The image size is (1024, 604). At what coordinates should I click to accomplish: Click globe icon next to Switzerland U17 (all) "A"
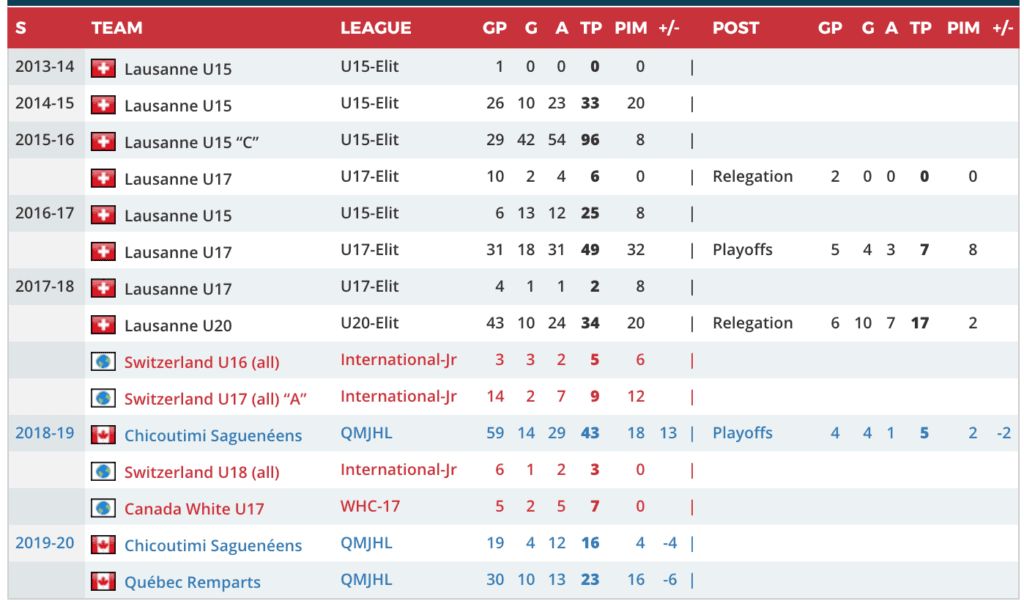point(103,398)
